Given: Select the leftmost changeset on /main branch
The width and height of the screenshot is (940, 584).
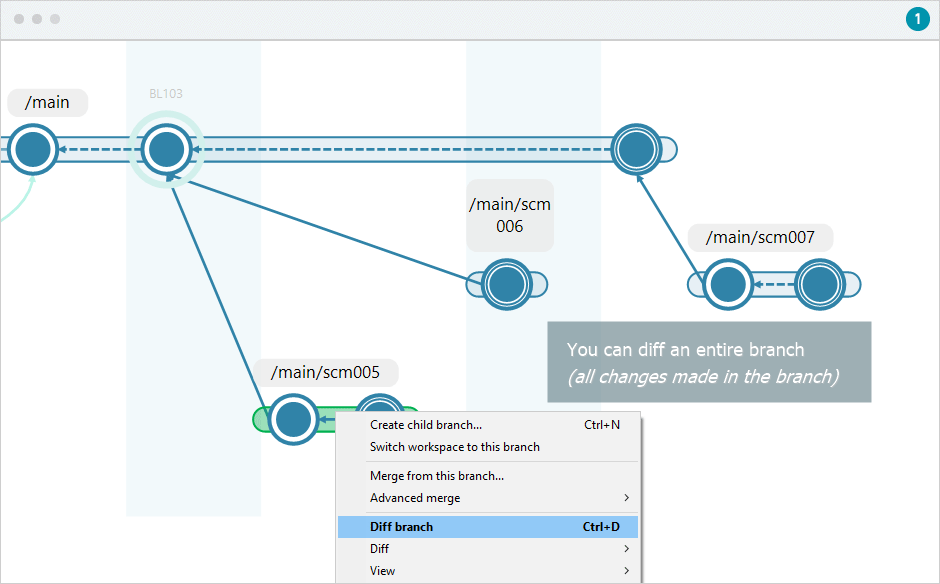Looking at the screenshot, I should 32,149.
